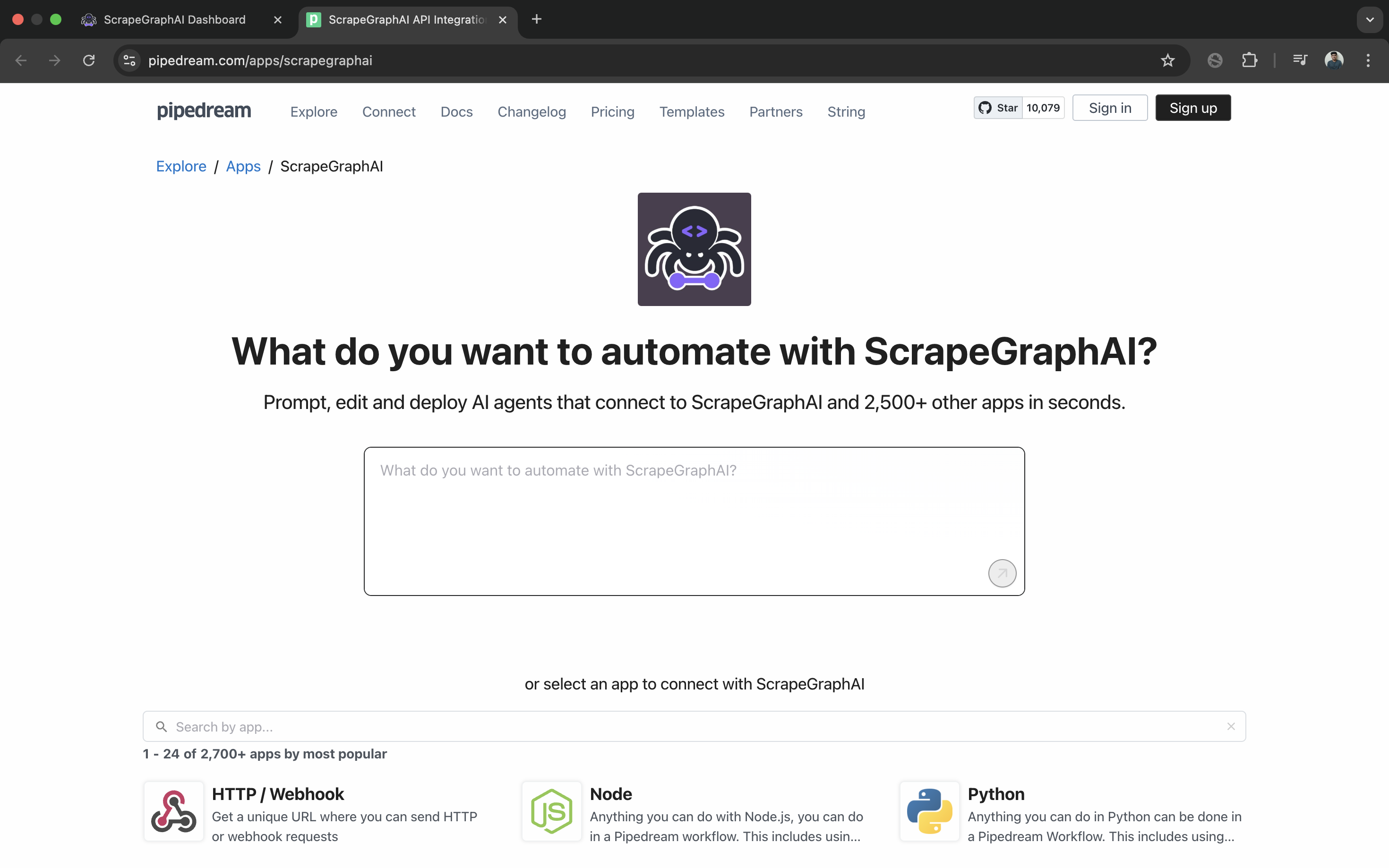Click the ScrapeGraphAI breadcrumb text
Viewport: 1389px width, 868px height.
[331, 166]
